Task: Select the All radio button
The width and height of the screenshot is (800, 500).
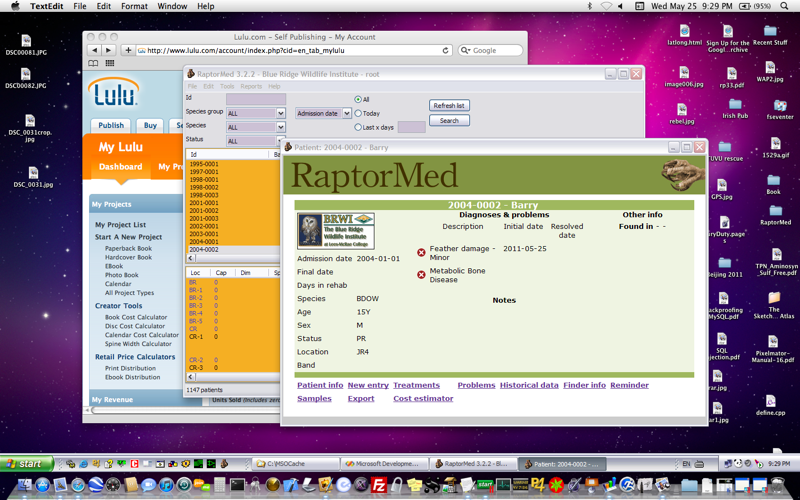Action: click(358, 99)
